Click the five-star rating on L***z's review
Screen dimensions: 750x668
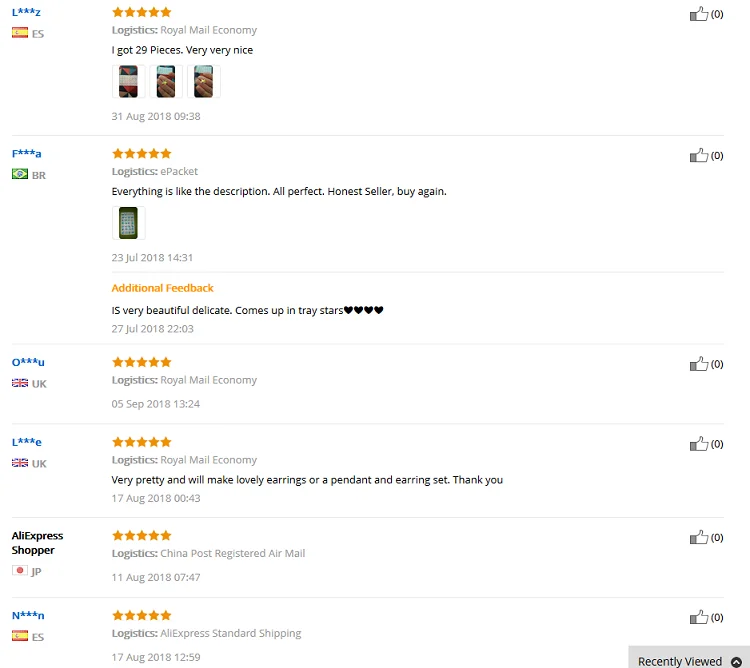click(x=142, y=12)
